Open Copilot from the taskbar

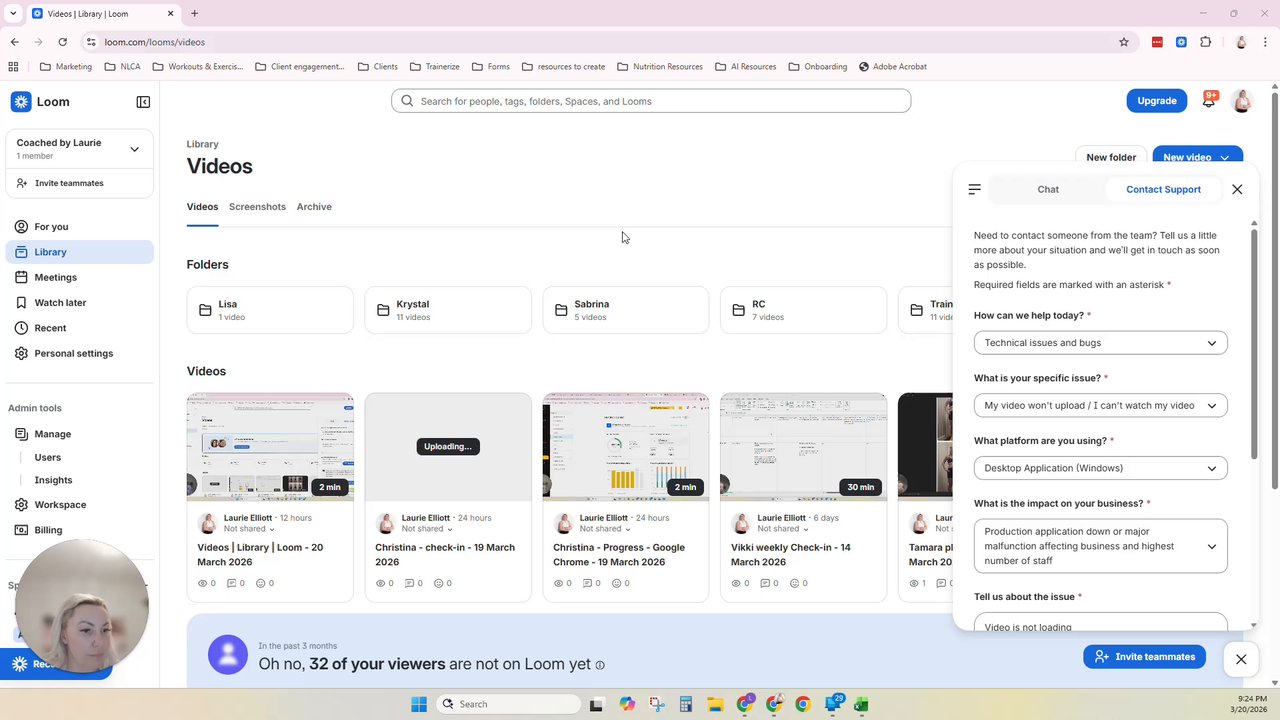pyautogui.click(x=627, y=704)
